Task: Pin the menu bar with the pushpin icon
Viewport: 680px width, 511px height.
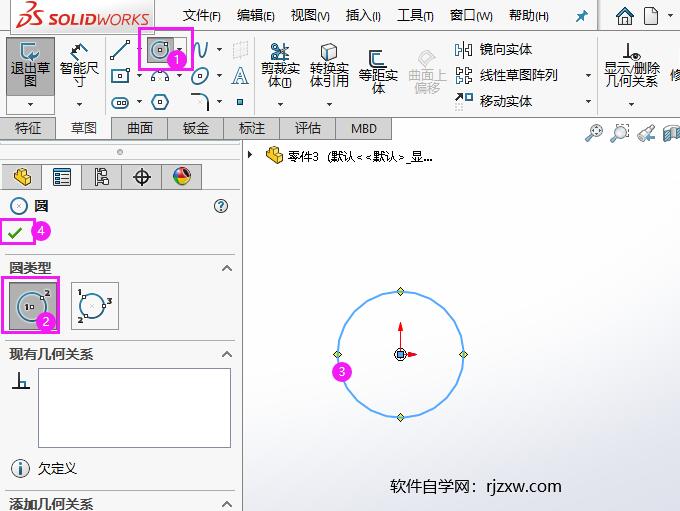Action: (x=581, y=16)
